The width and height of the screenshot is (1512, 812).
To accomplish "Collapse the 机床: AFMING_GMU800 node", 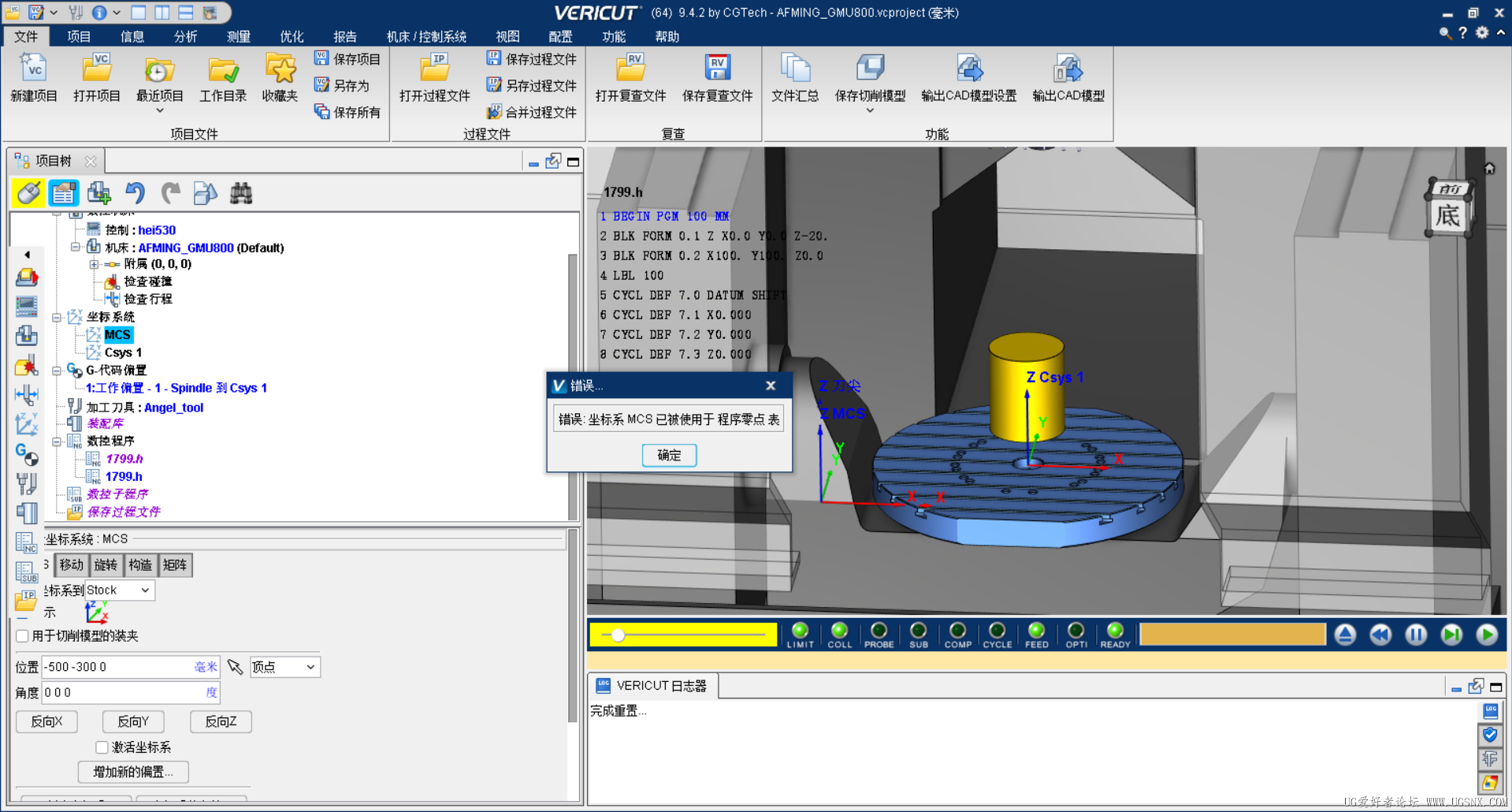I will [75, 247].
